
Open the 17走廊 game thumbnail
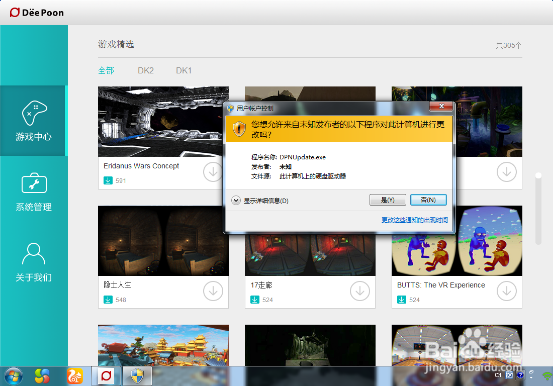pyautogui.click(x=310, y=254)
